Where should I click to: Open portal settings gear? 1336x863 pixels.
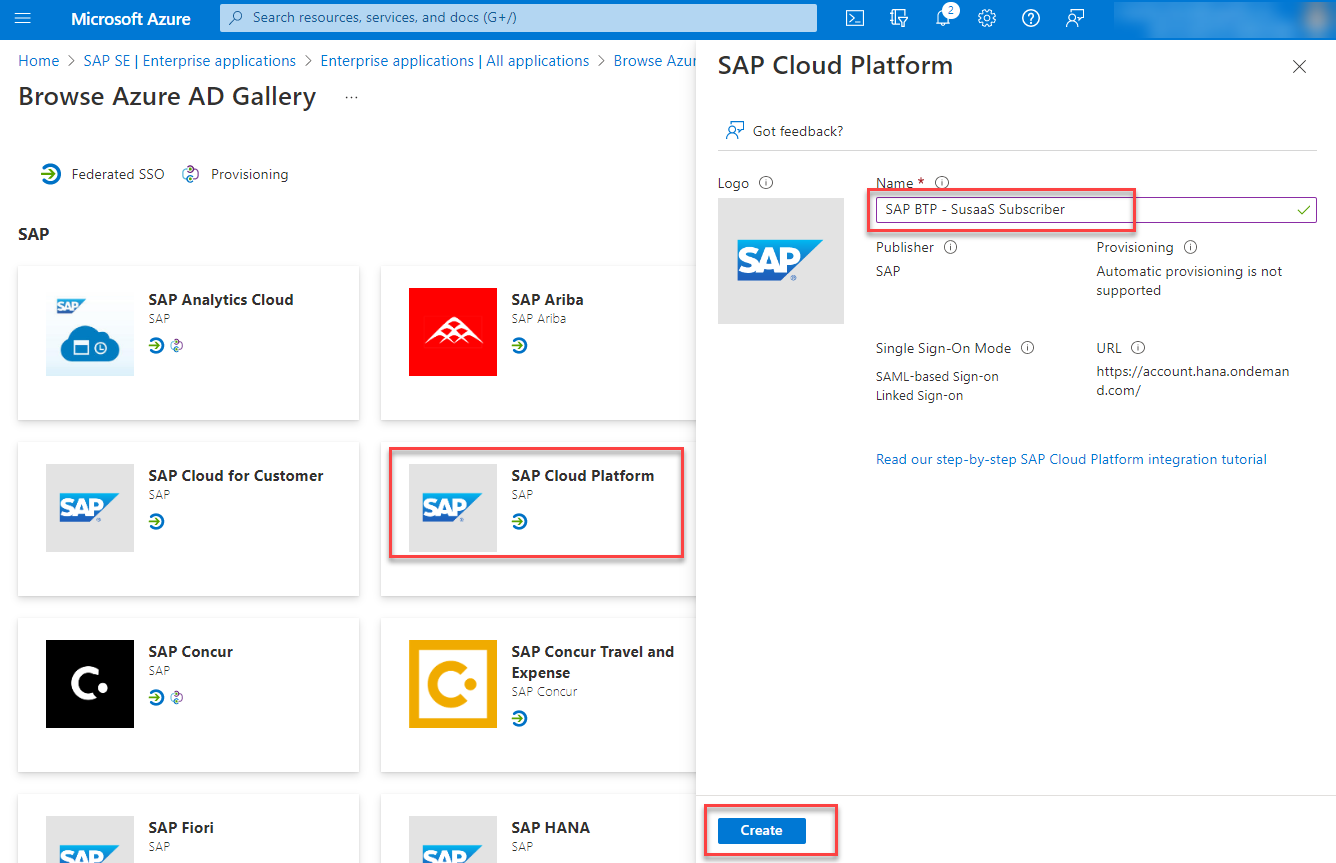[x=987, y=18]
